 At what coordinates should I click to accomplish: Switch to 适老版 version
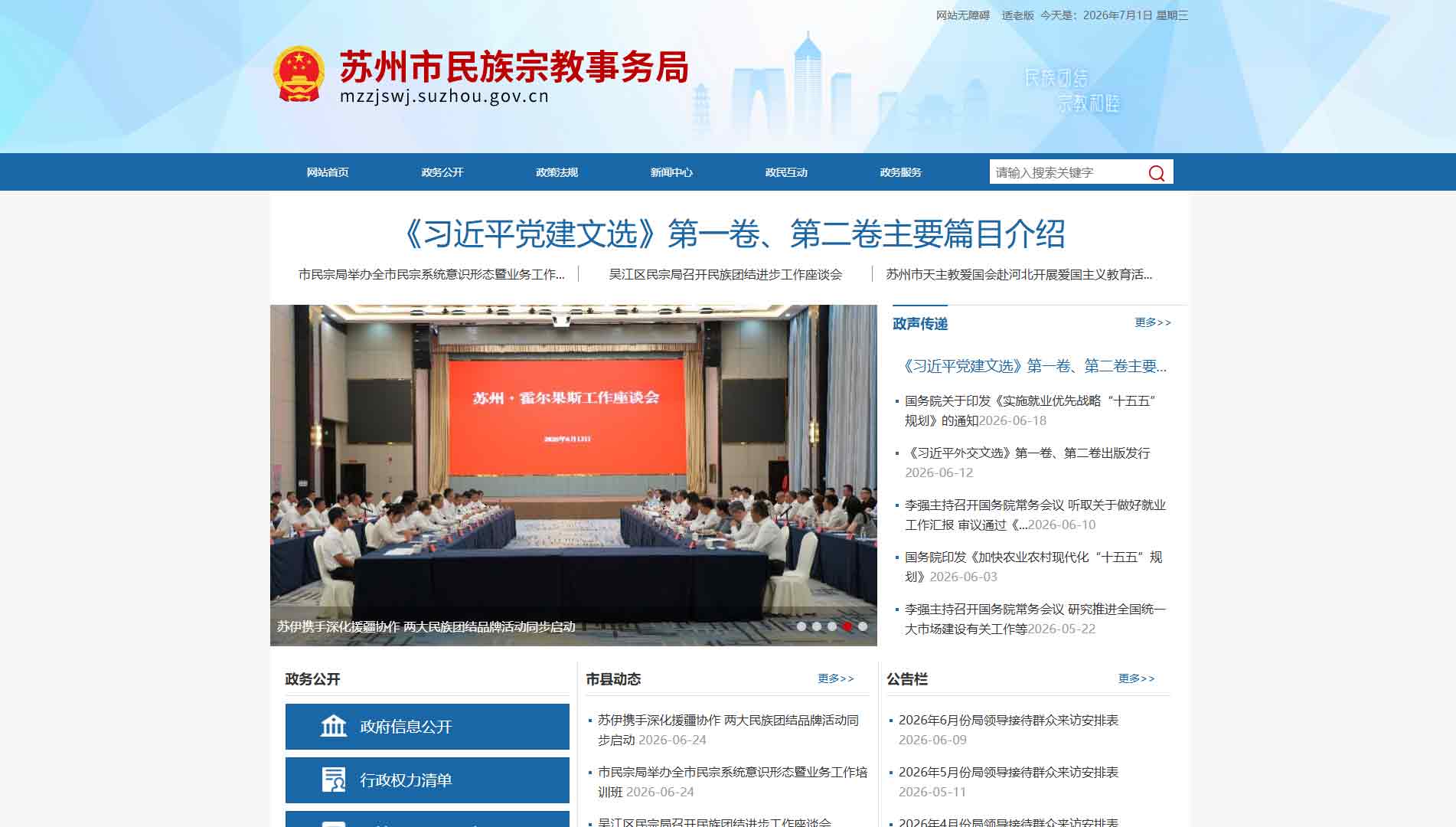point(1017,15)
